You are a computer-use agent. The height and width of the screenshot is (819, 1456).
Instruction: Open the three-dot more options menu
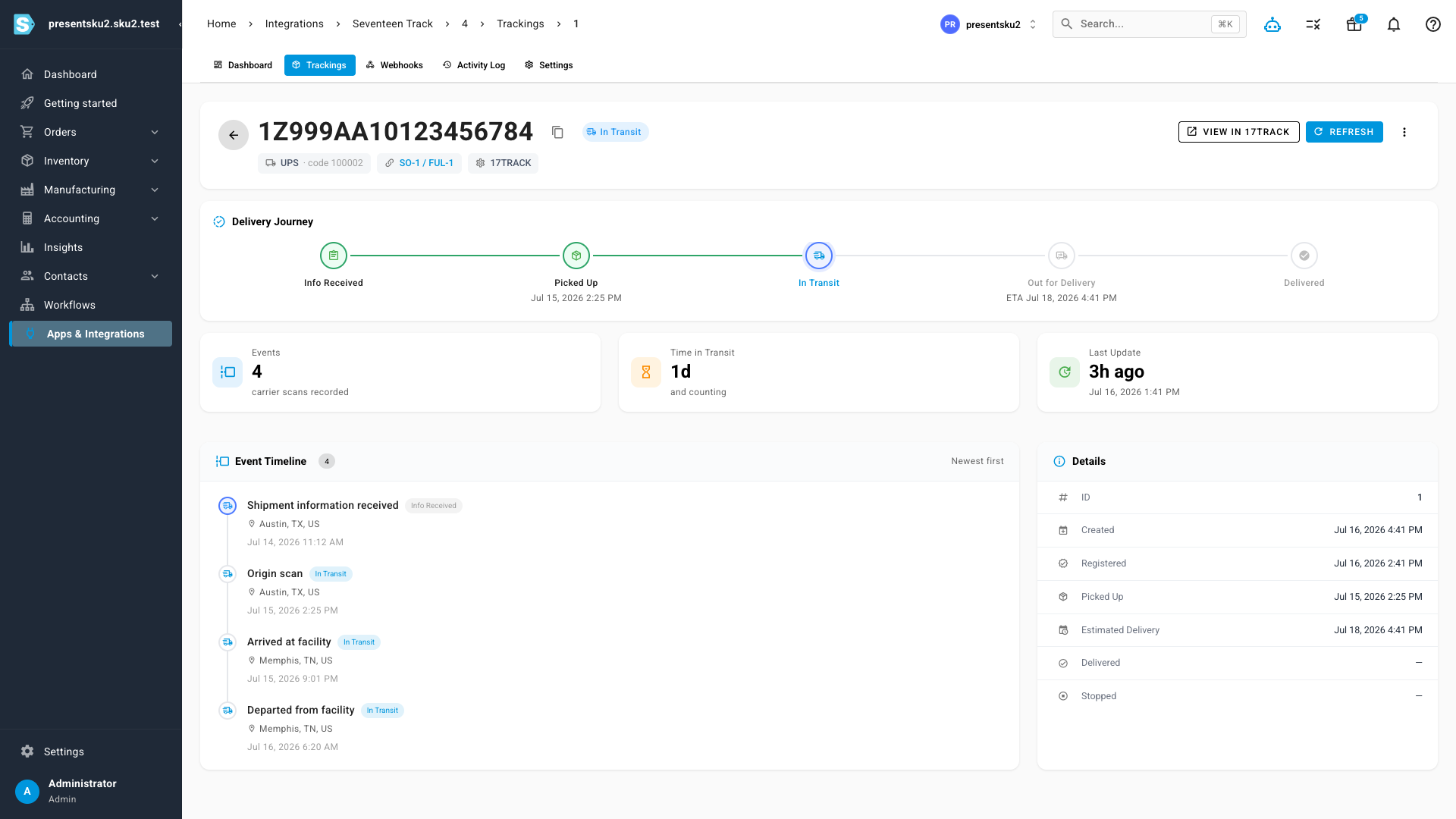1404,132
